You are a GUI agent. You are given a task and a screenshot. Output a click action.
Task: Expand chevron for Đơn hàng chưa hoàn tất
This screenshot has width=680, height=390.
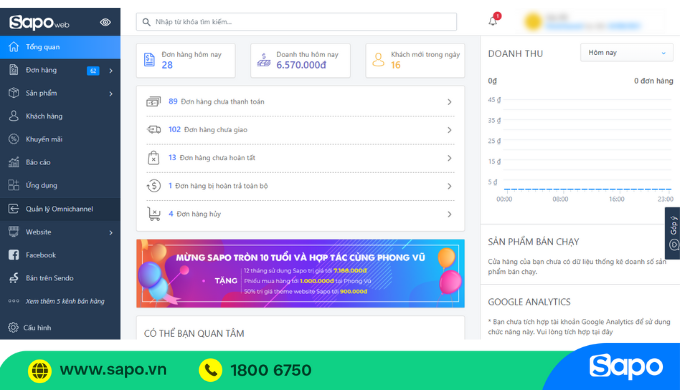coord(449,158)
